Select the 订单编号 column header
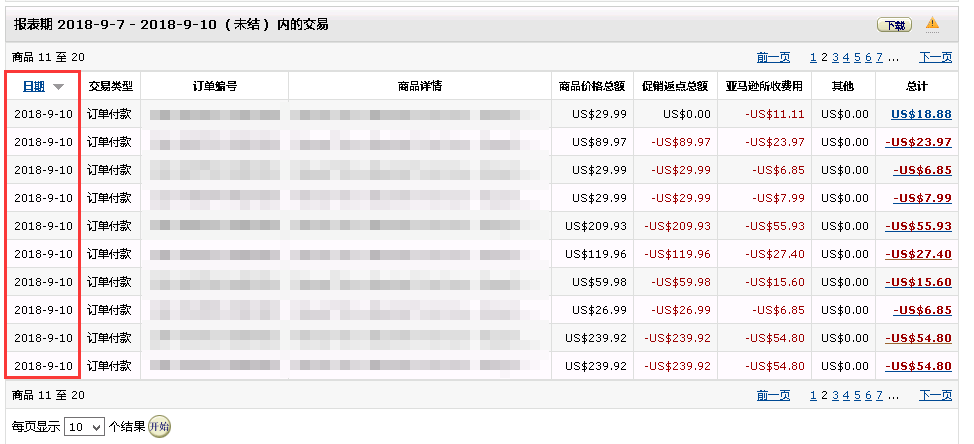 (x=215, y=86)
